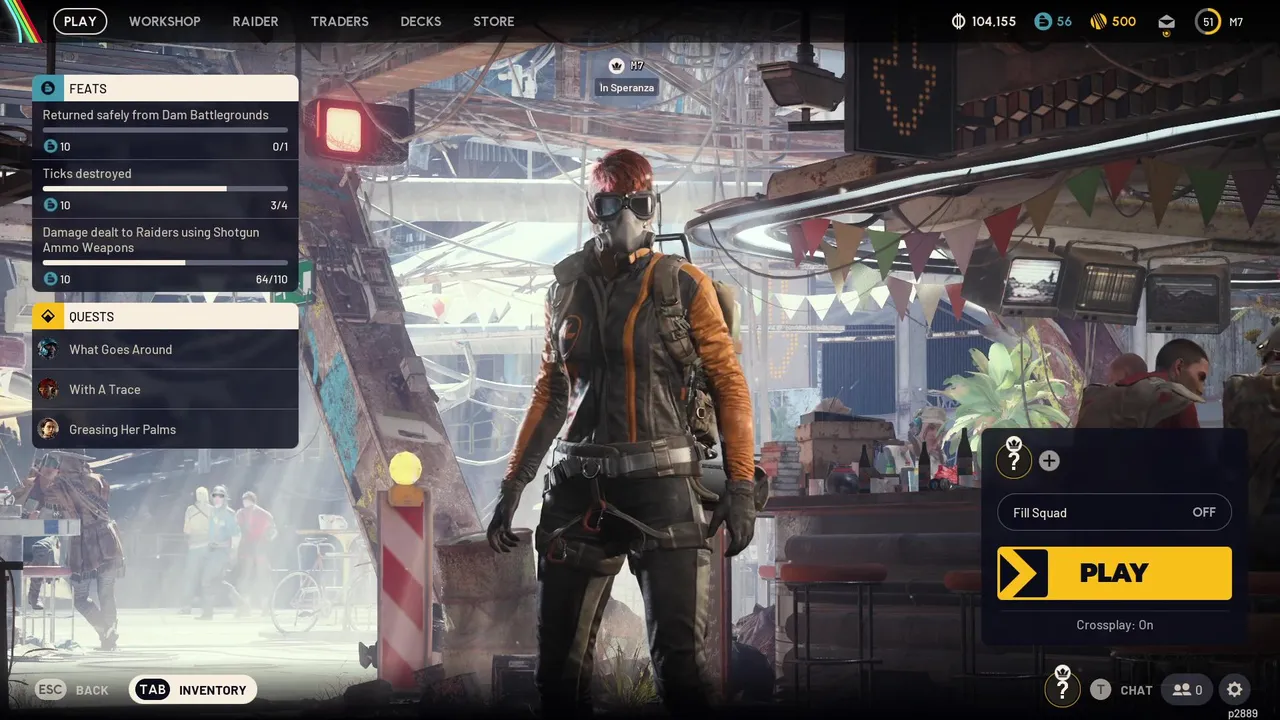The height and width of the screenshot is (720, 1280).
Task: Open the Greasing Her Palms quest
Action: (165, 429)
